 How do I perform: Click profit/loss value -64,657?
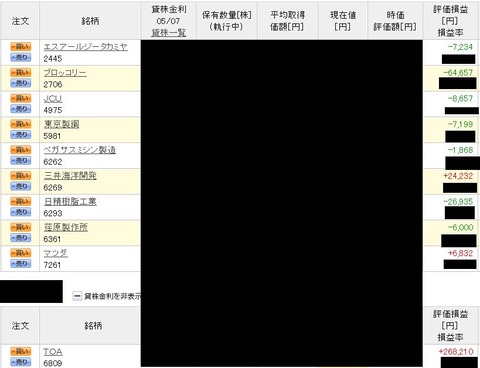[x=458, y=73]
